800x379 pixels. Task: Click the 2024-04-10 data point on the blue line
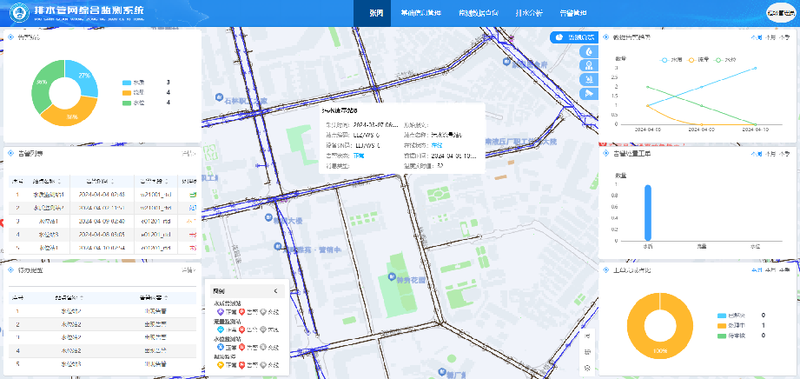pos(755,68)
